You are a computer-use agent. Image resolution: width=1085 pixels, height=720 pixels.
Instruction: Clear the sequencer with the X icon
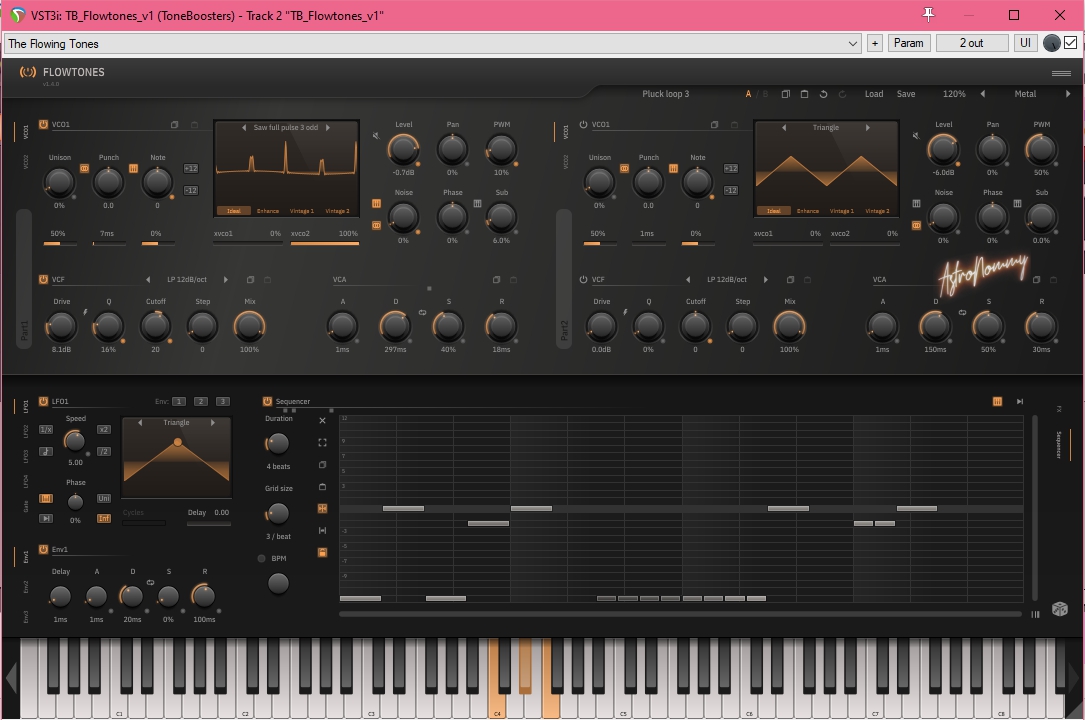(322, 421)
